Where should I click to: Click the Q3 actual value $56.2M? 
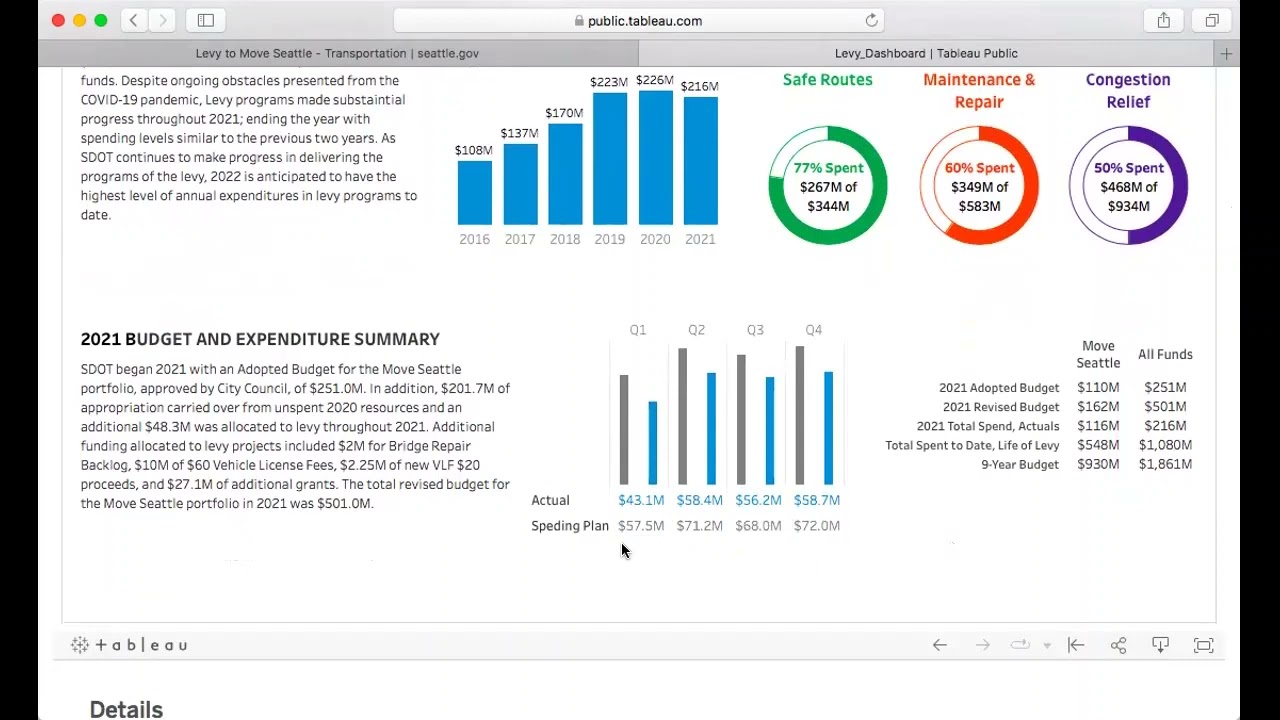[758, 500]
